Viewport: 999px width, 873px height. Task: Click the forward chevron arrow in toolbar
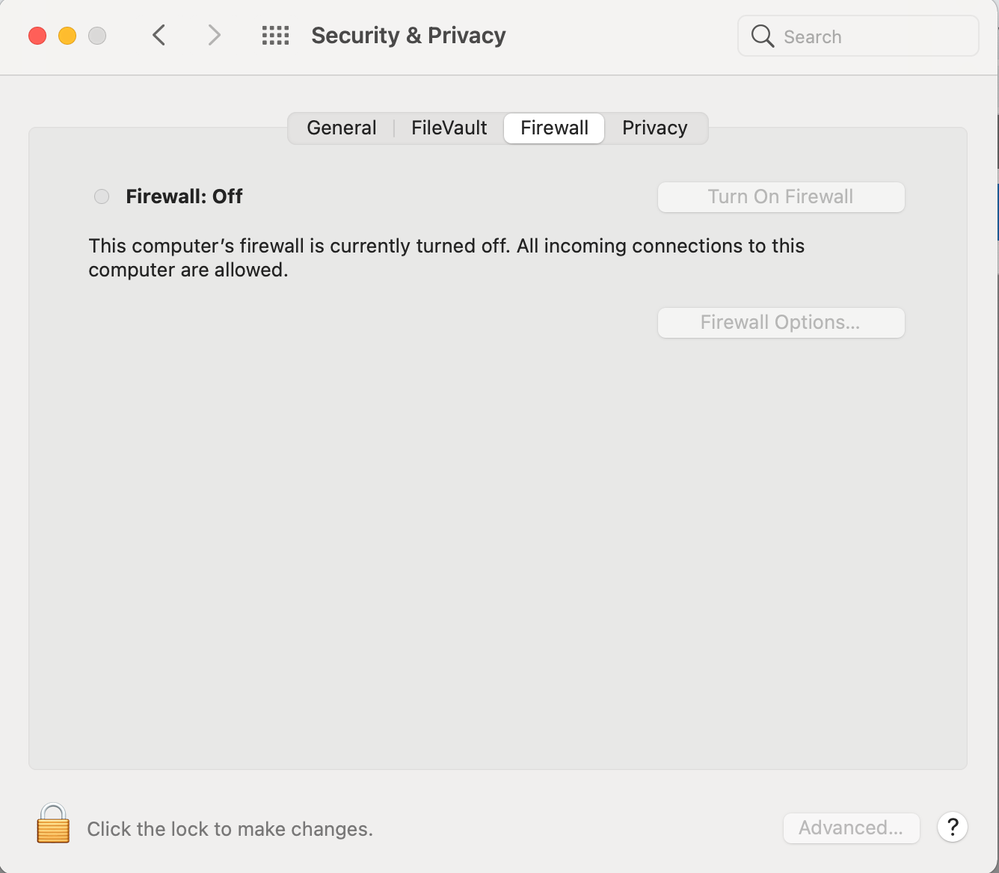coord(213,36)
